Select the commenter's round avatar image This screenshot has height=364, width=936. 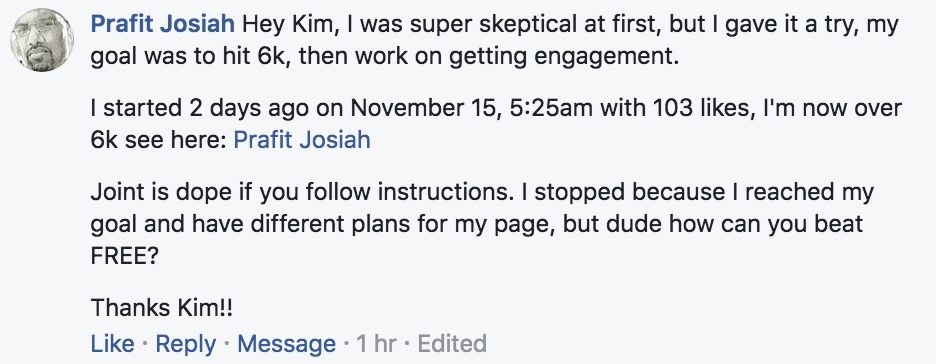pyautogui.click(x=42, y=40)
